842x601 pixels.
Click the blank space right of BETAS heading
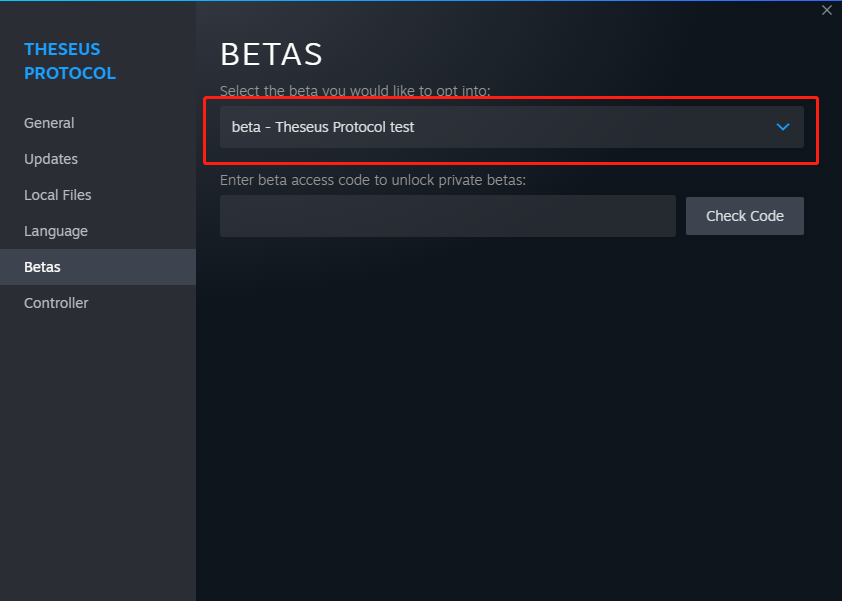[x=580, y=54]
